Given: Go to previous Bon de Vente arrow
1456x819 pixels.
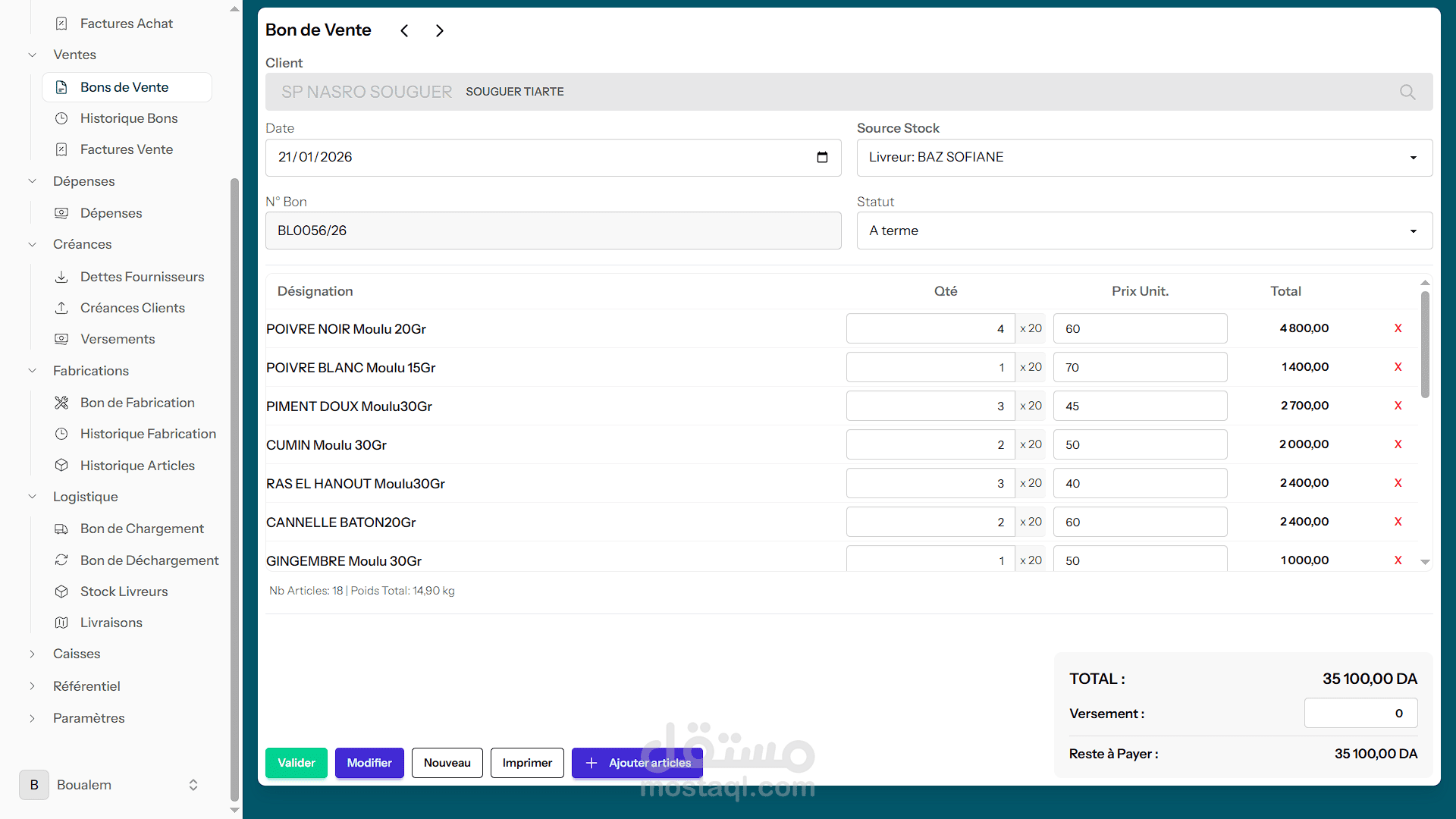Looking at the screenshot, I should click(x=404, y=30).
